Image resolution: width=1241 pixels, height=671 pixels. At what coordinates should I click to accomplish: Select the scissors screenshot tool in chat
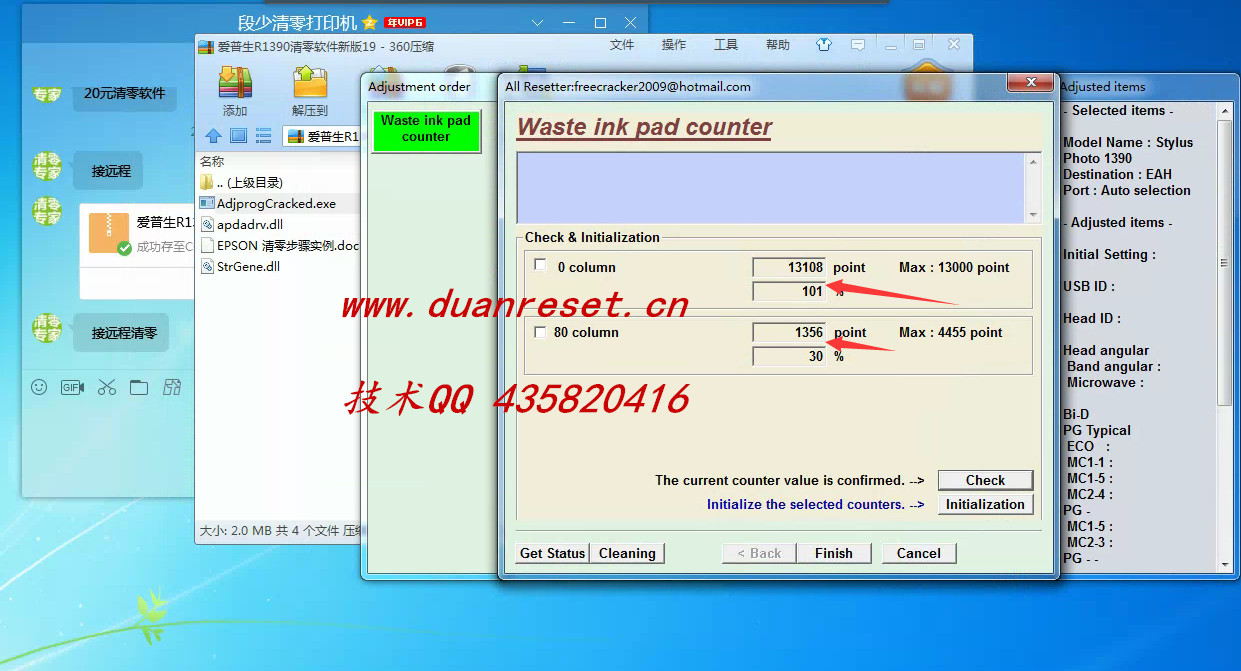(107, 387)
